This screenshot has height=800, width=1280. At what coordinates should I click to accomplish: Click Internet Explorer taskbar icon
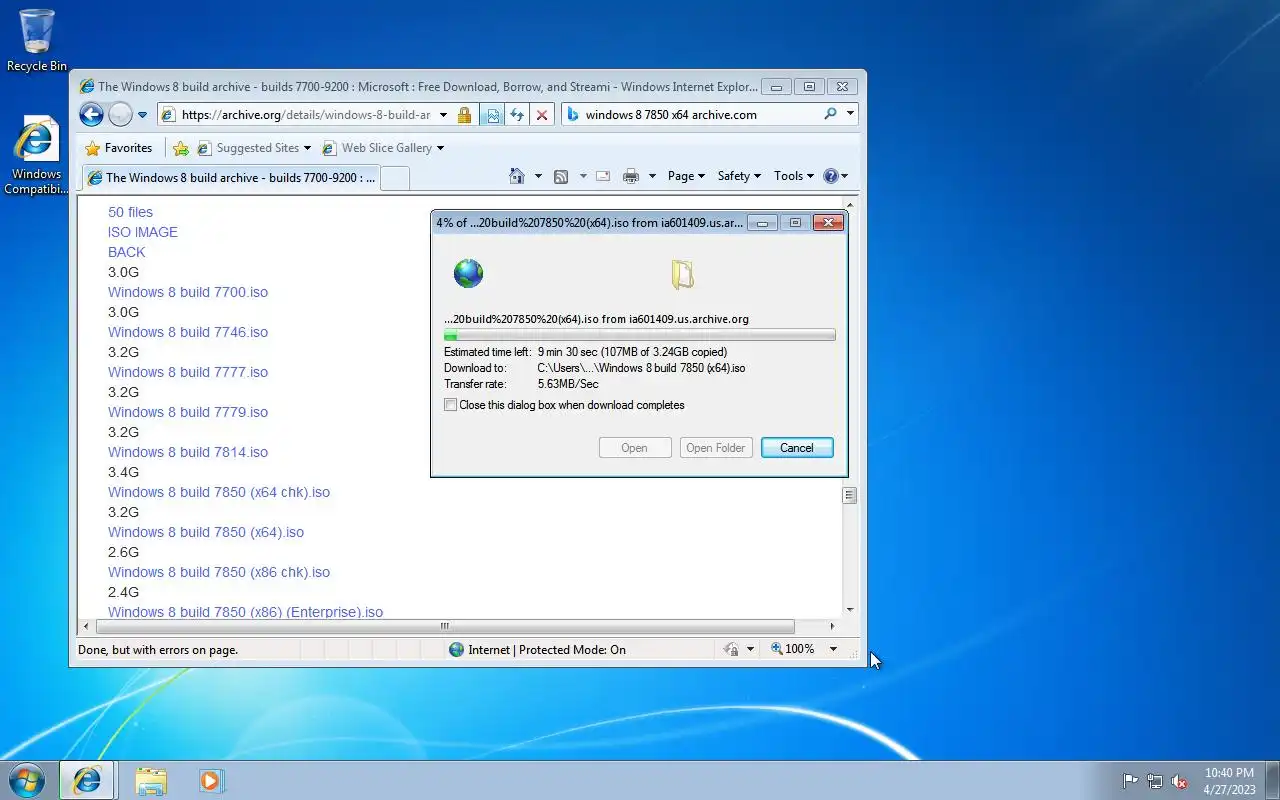(x=87, y=781)
